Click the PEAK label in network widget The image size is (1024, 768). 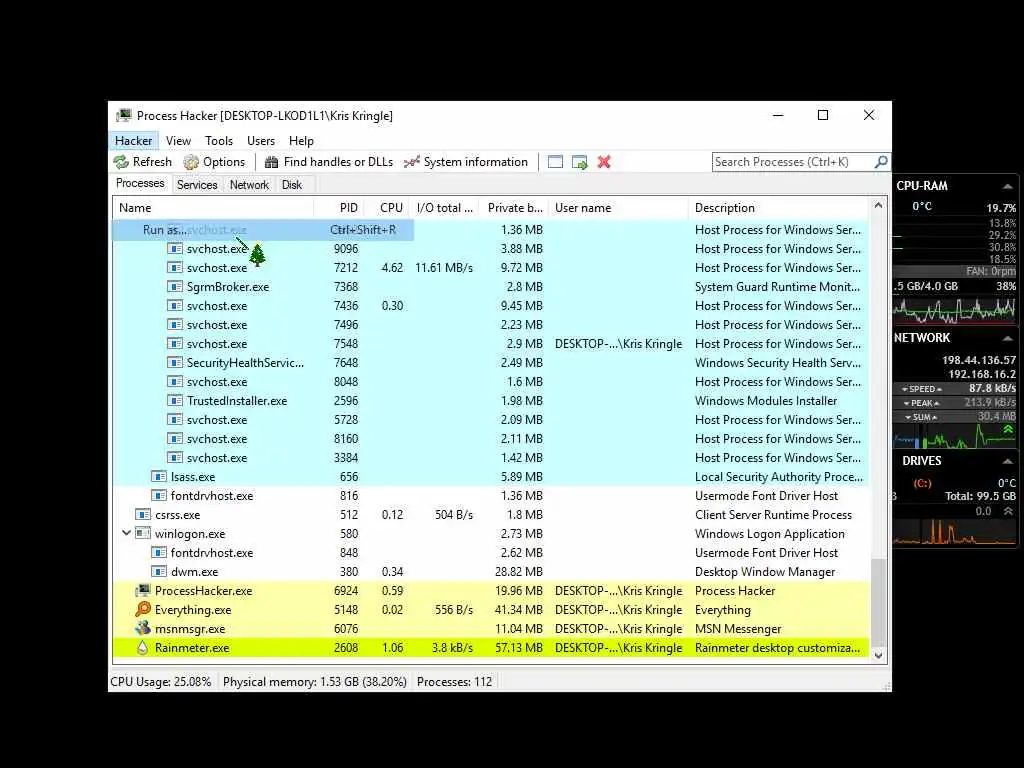coord(921,403)
